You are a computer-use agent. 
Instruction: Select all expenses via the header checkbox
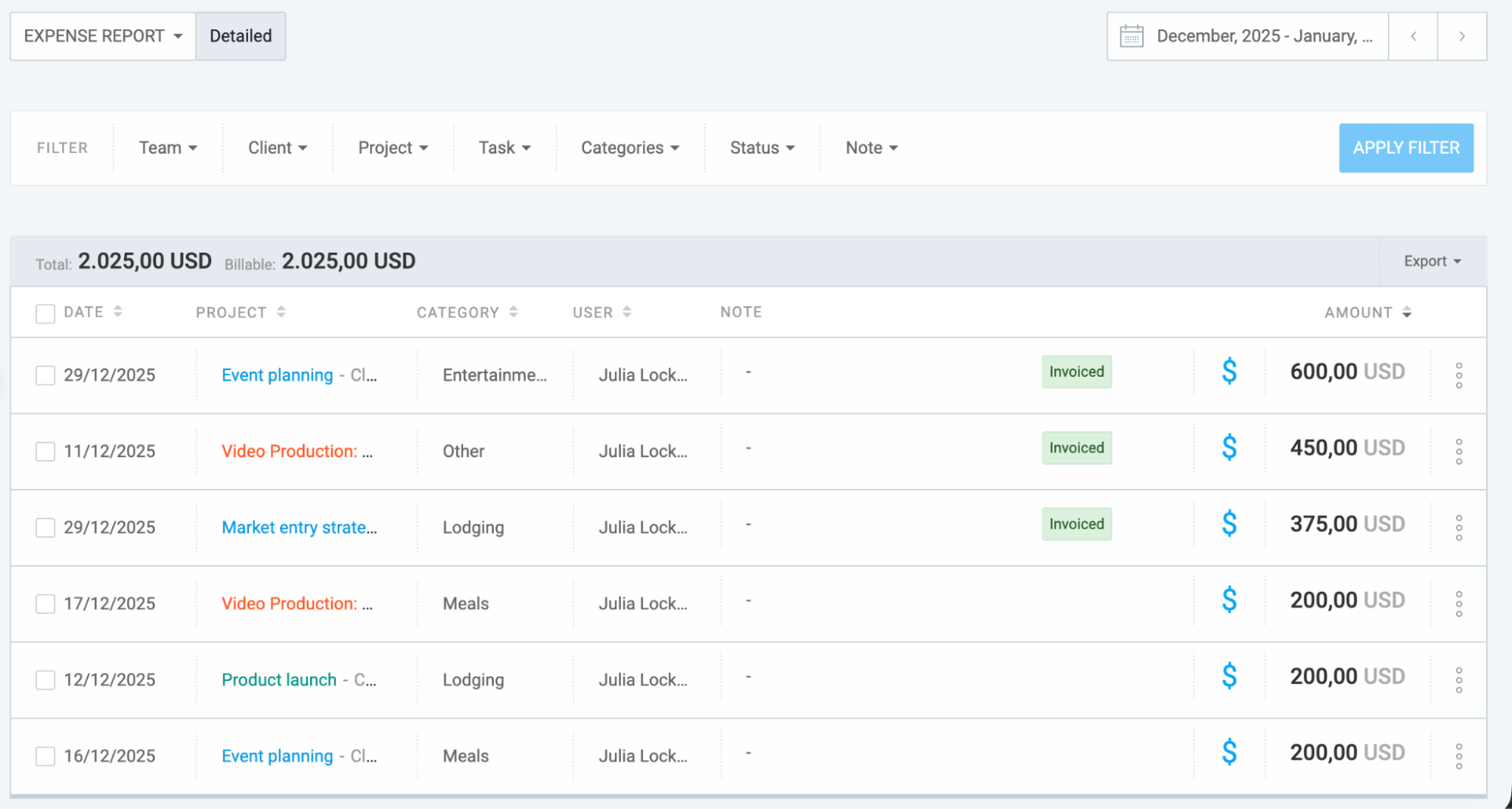(45, 313)
